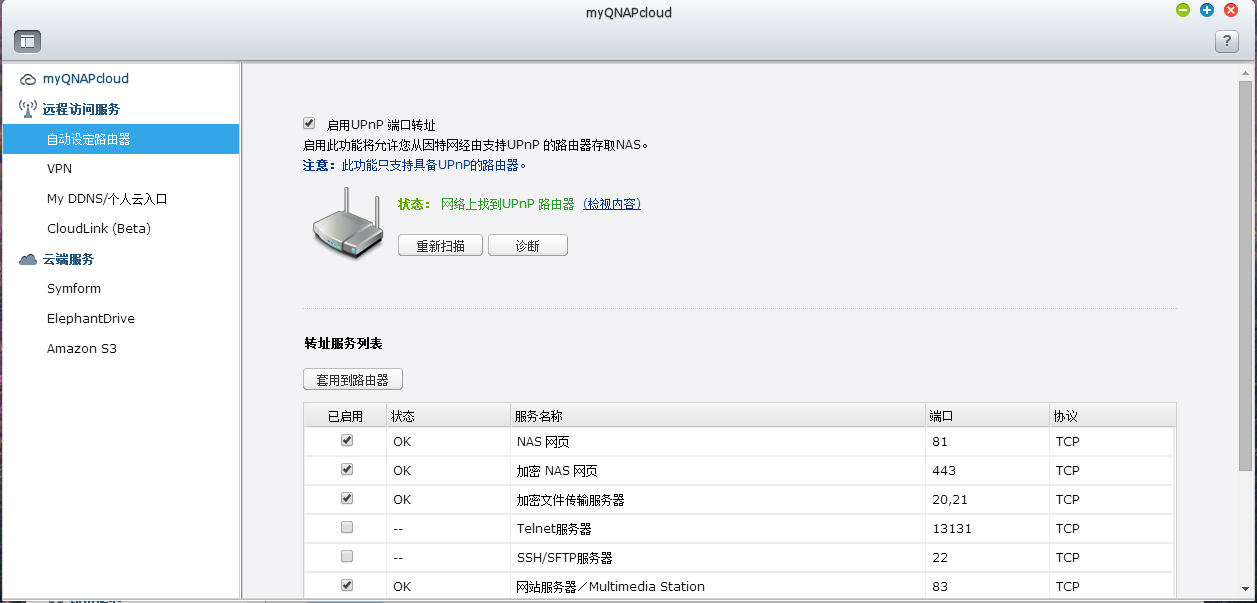
Task: Click the 网站服务器／Multimedia Station row name
Action: (x=610, y=586)
